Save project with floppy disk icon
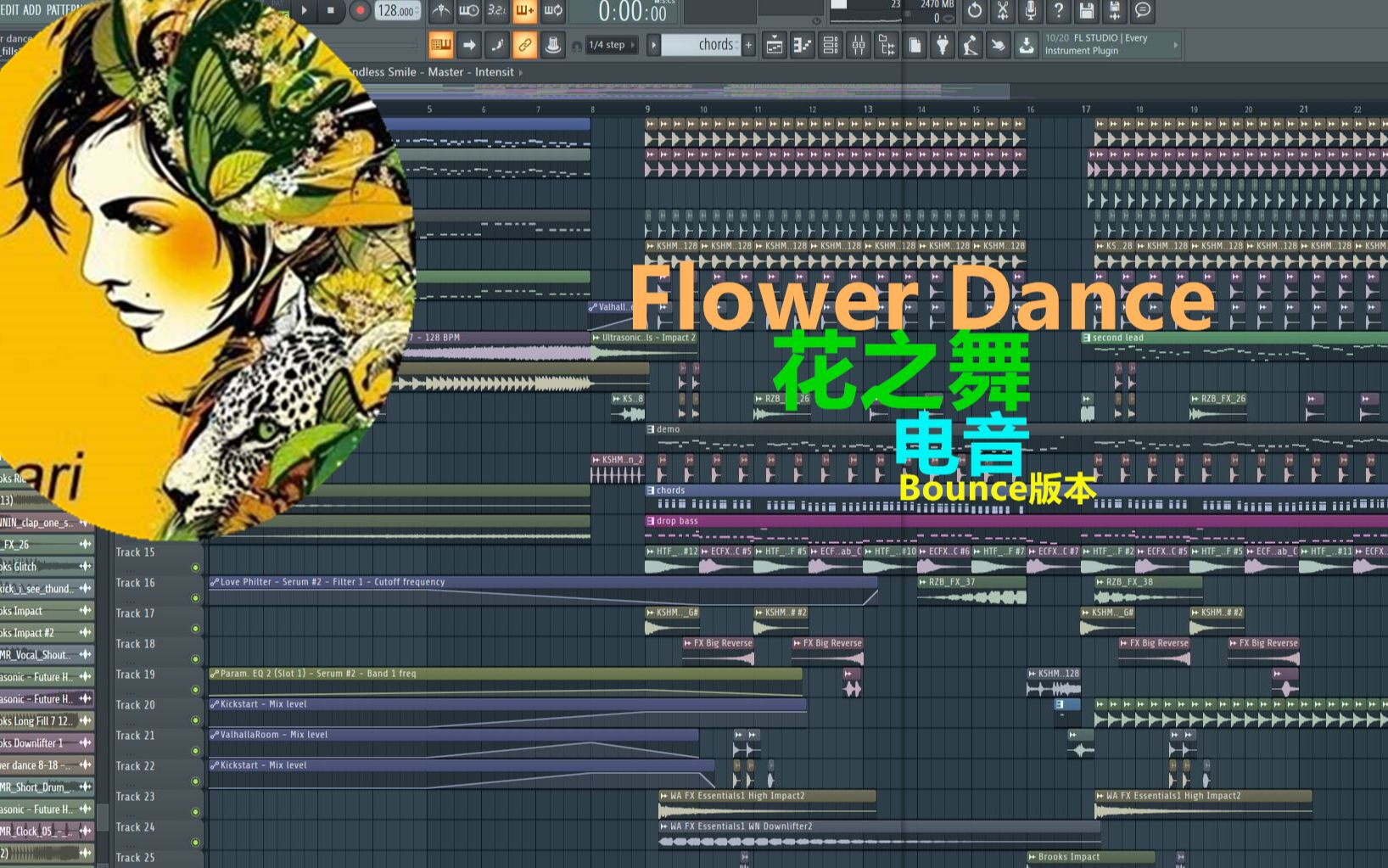Viewport: 1388px width, 868px height. [1087, 10]
